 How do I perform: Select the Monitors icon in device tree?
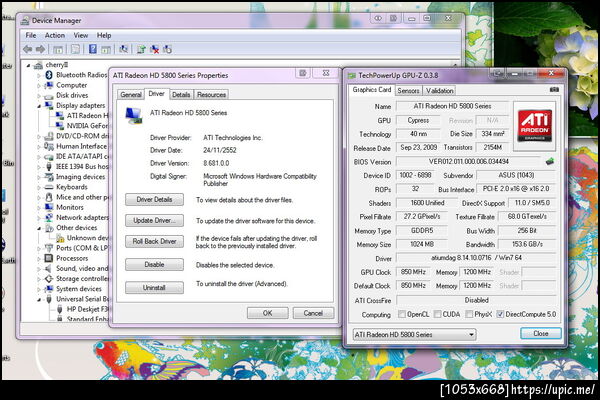49,207
